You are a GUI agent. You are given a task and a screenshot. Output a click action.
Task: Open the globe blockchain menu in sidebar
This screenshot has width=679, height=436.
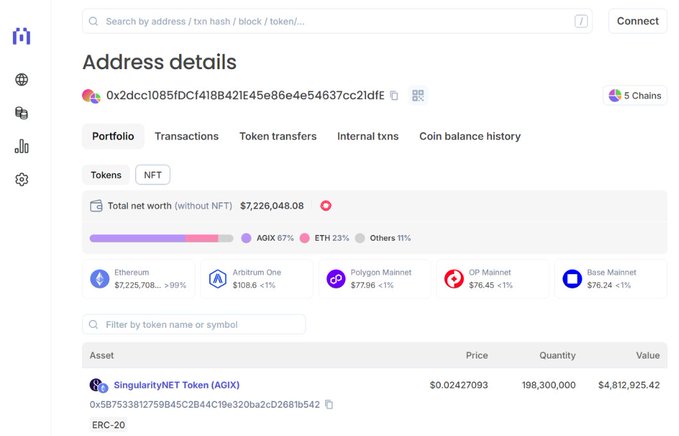click(22, 80)
